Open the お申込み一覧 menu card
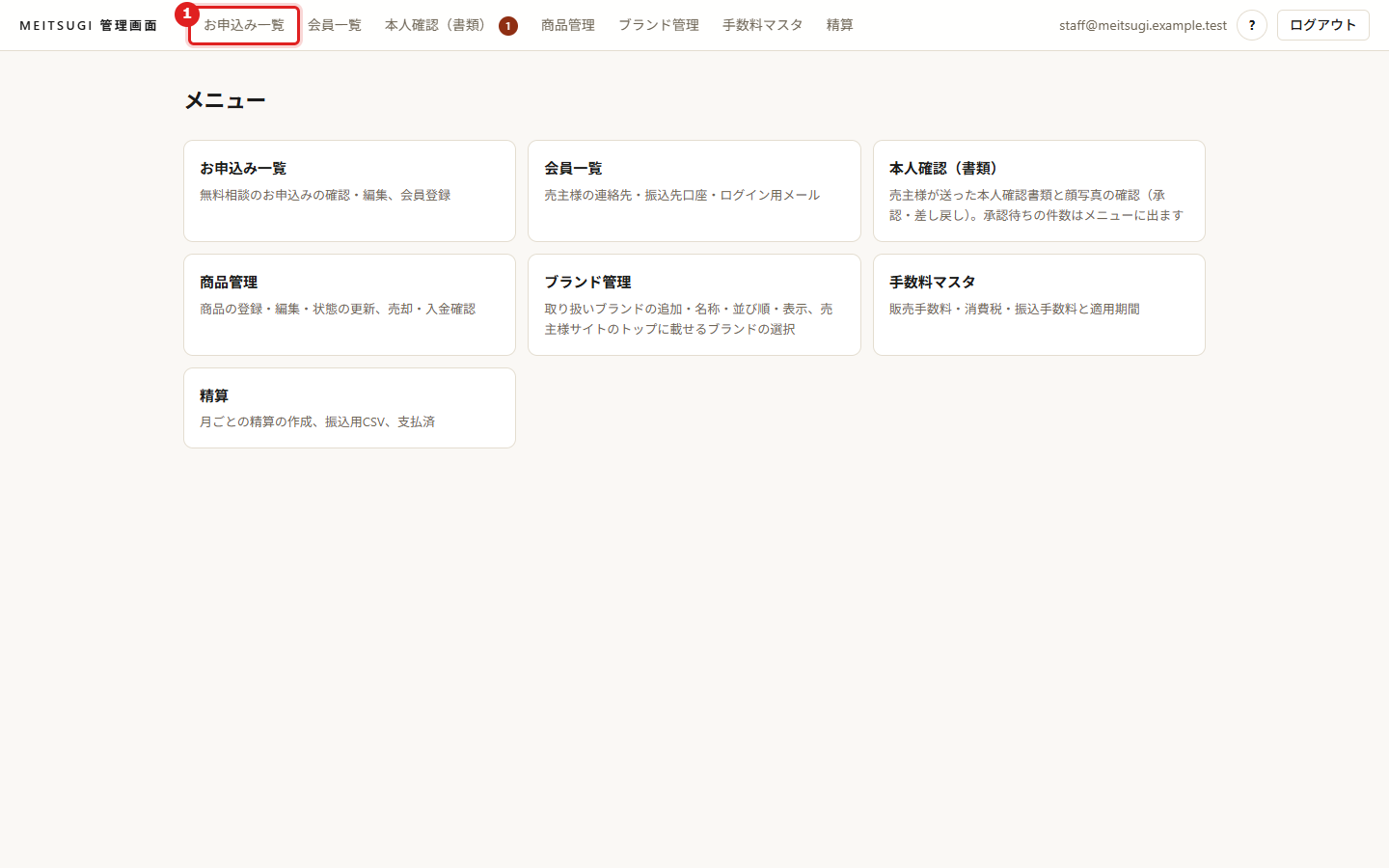 click(349, 191)
